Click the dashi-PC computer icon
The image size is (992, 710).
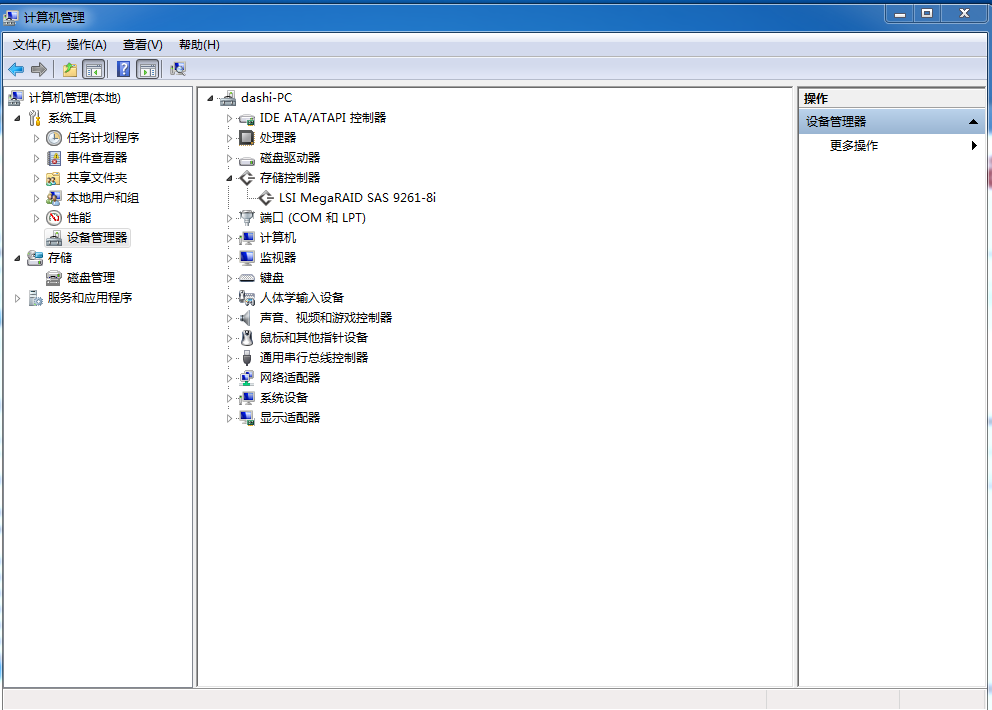point(228,98)
